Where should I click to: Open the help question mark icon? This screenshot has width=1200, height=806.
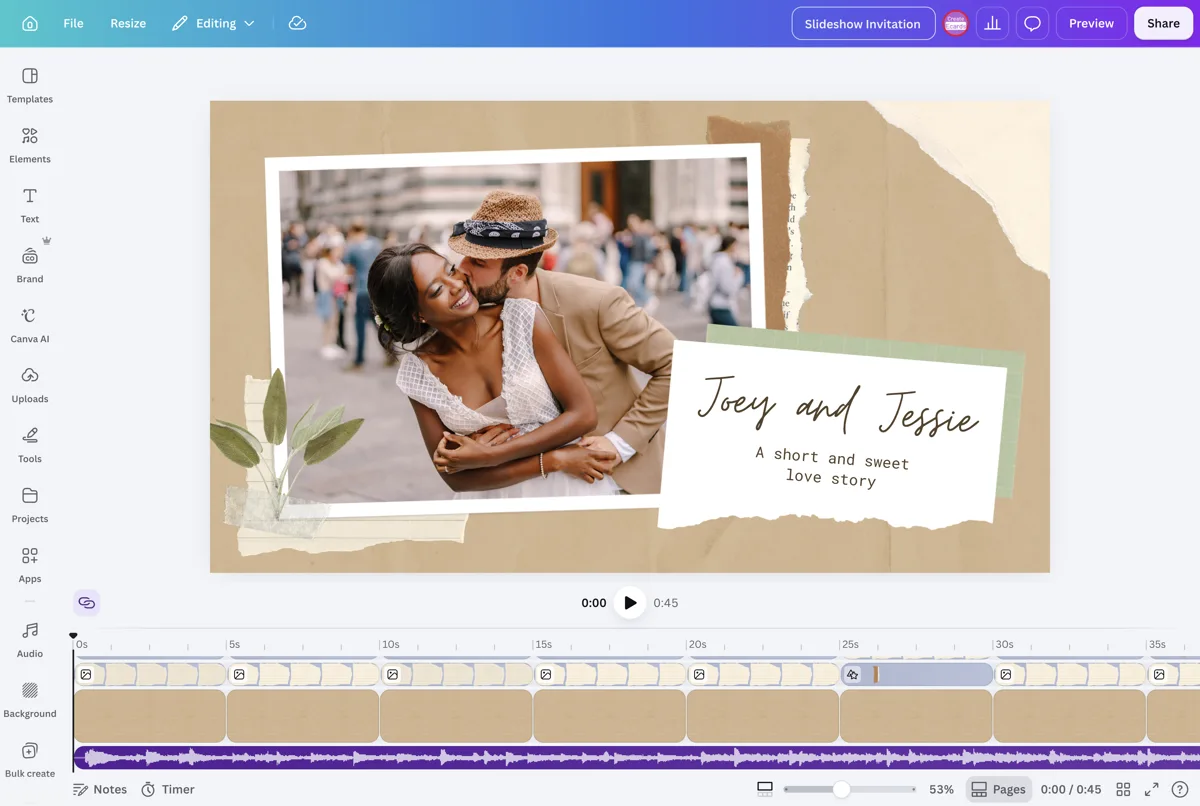[x=1179, y=789]
